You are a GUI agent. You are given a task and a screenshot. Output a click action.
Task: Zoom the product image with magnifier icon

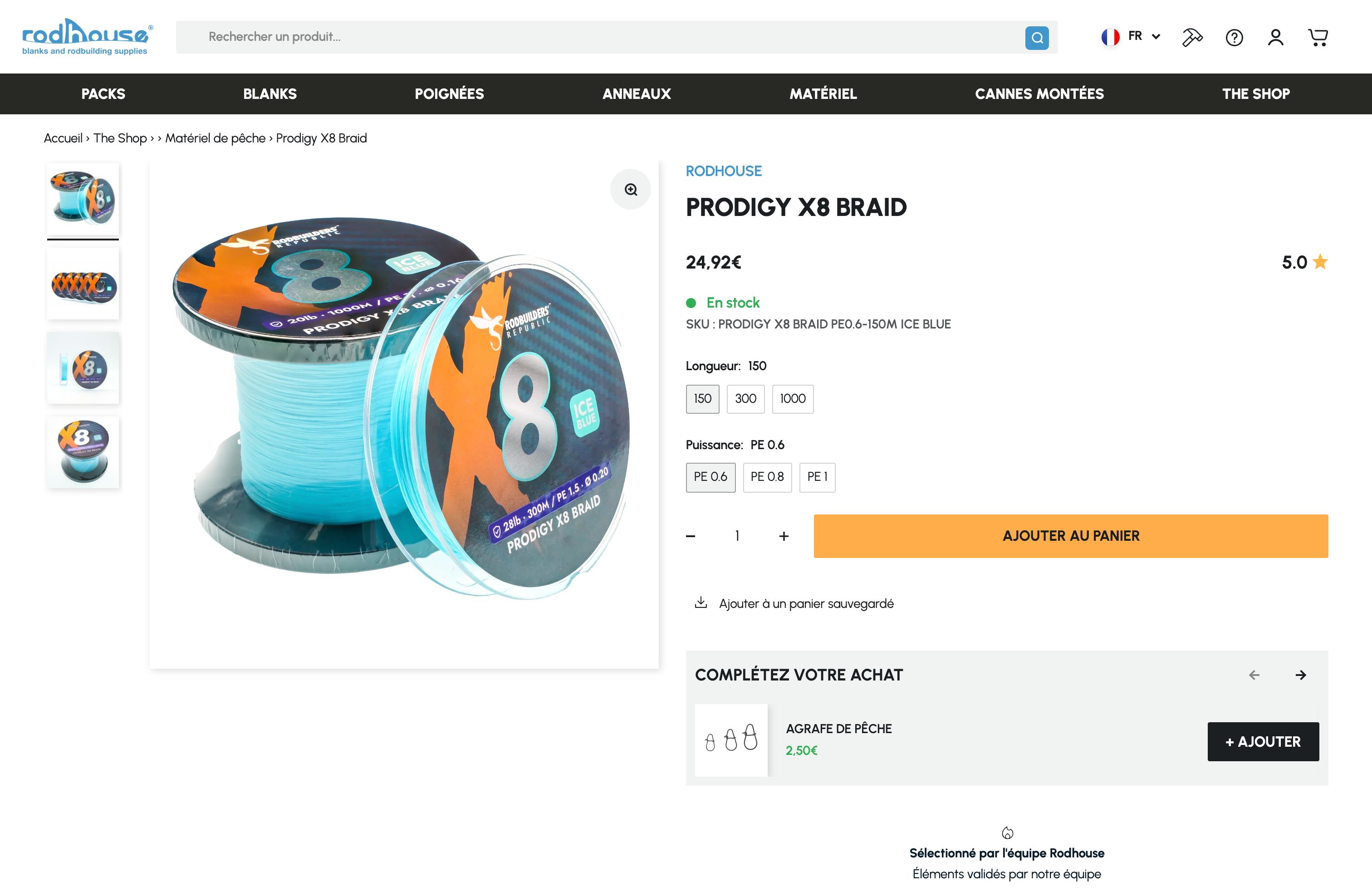[x=631, y=190]
